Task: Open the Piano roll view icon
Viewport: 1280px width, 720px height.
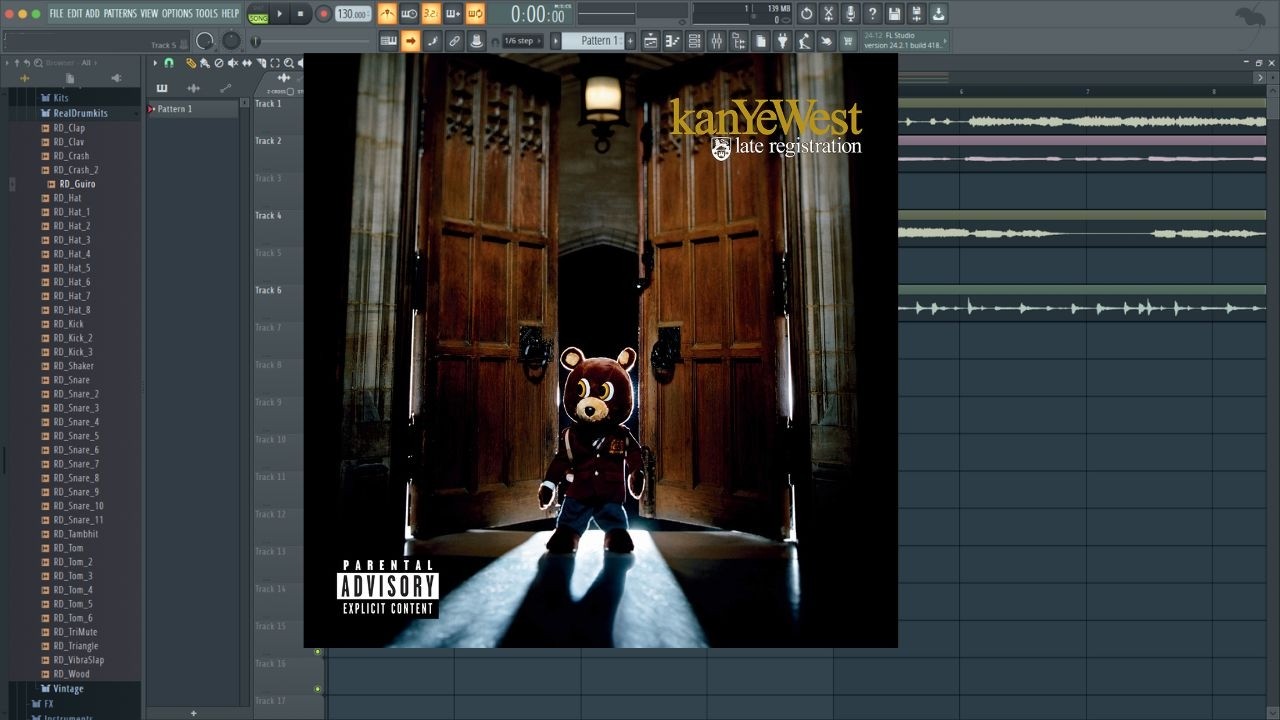Action: click(672, 41)
